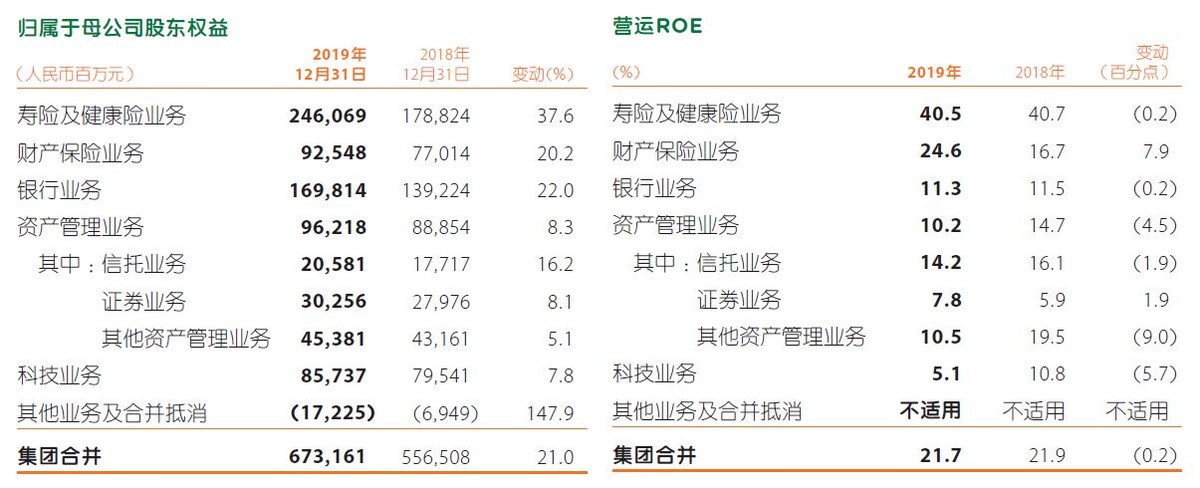This screenshot has width=1200, height=488.
Task: Click the 37.6 change percentage
Action: 554,116
